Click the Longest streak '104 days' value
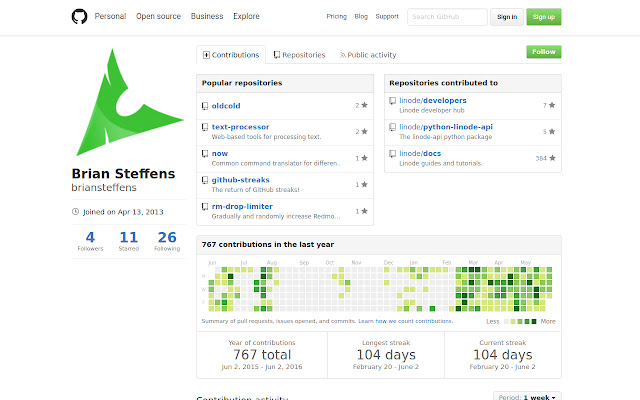The height and width of the screenshot is (400, 640). point(386,355)
